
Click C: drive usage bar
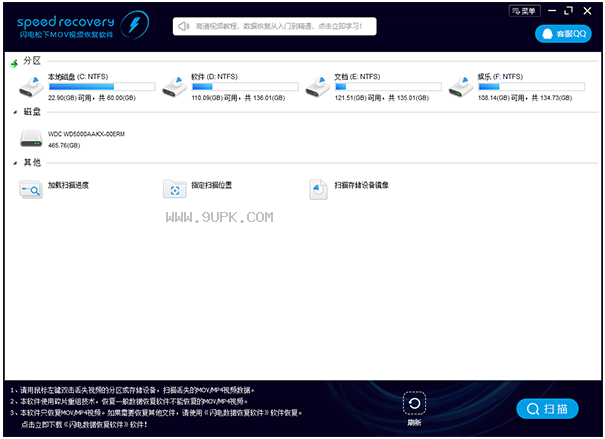102,87
